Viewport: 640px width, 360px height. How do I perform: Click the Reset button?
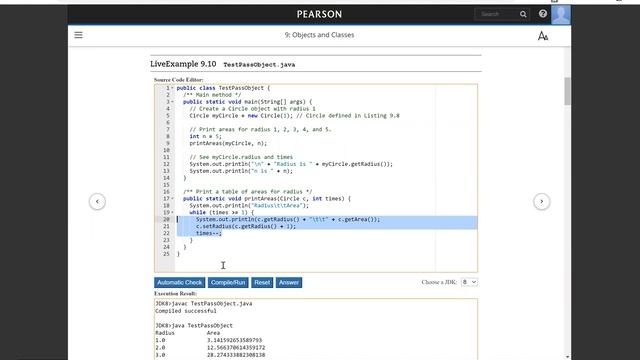tap(262, 282)
